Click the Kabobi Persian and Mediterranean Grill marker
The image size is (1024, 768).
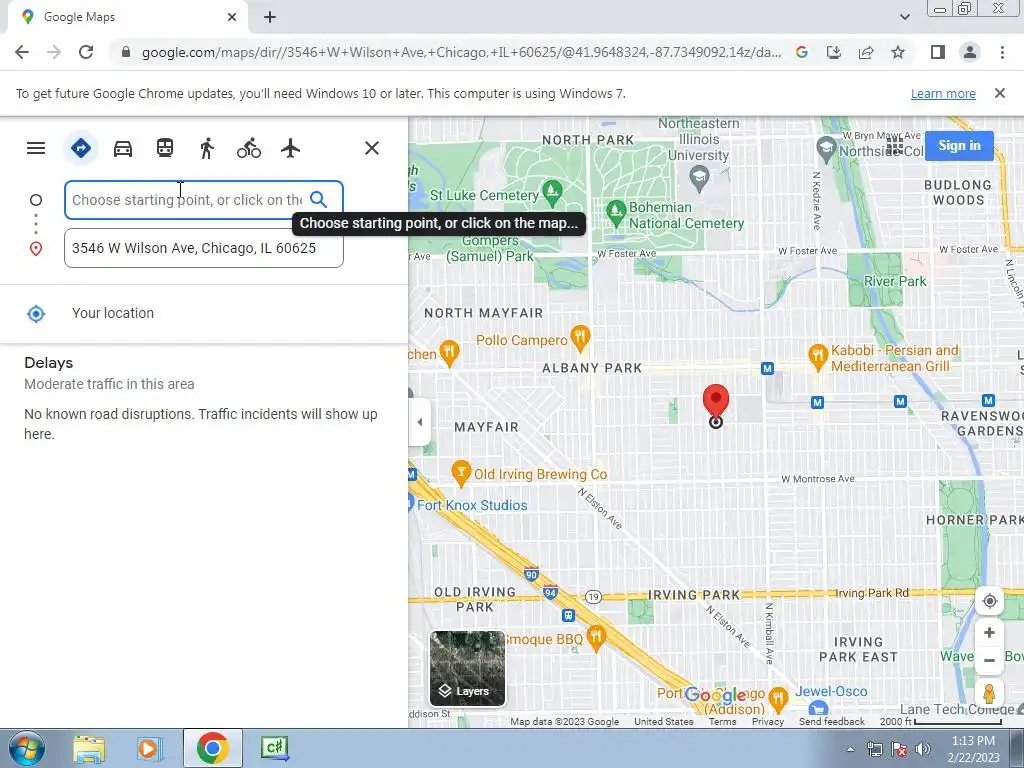(818, 357)
